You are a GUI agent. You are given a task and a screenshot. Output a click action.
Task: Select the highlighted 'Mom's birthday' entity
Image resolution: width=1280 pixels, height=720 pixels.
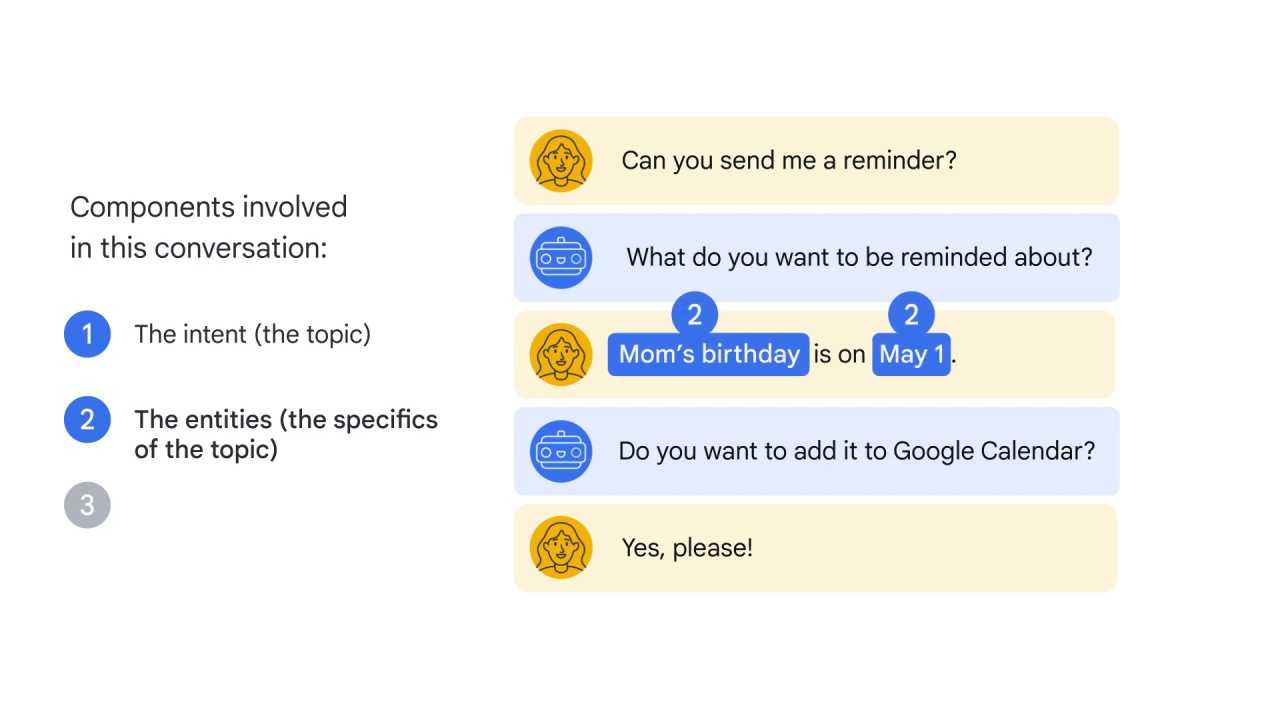coord(708,355)
